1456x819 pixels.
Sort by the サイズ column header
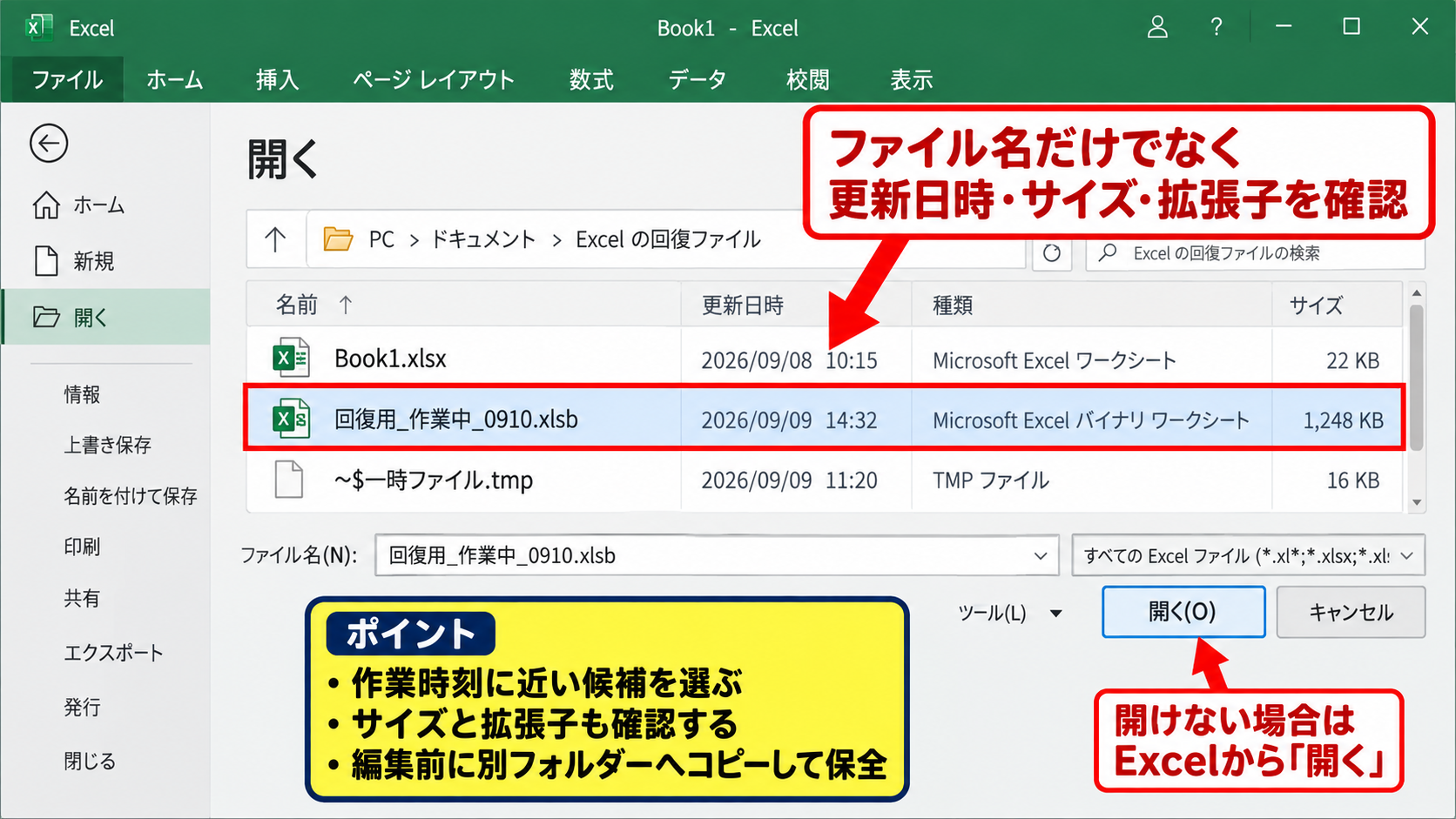[x=1317, y=305]
